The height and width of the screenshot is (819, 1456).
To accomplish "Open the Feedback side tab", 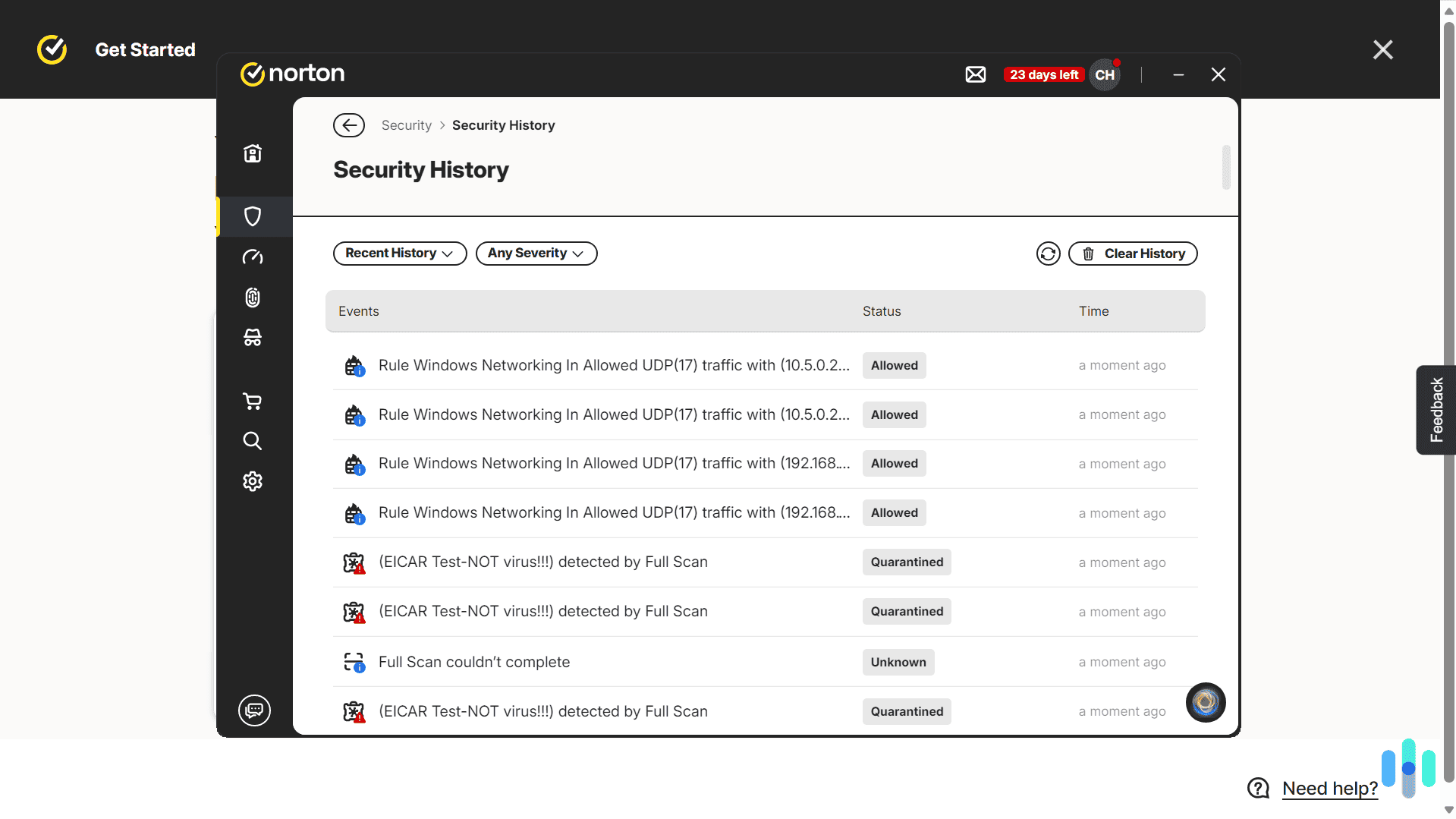I will [1436, 410].
